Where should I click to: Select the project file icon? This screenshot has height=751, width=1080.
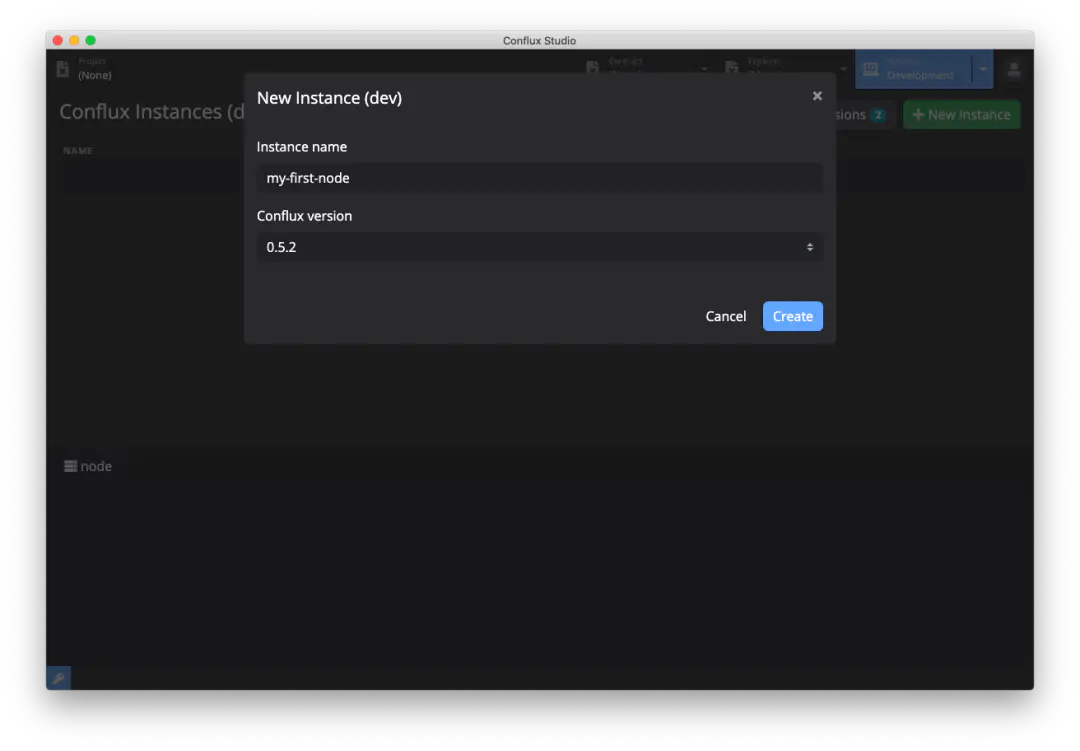[63, 69]
